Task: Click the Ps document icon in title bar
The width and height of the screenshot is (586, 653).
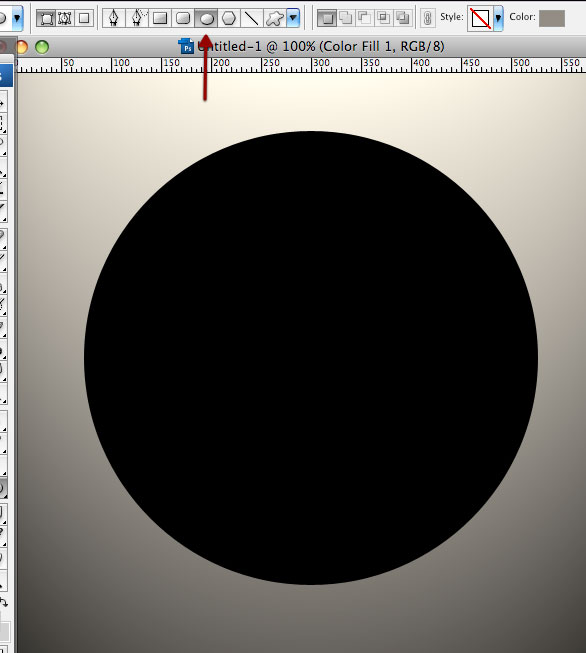Action: [186, 46]
